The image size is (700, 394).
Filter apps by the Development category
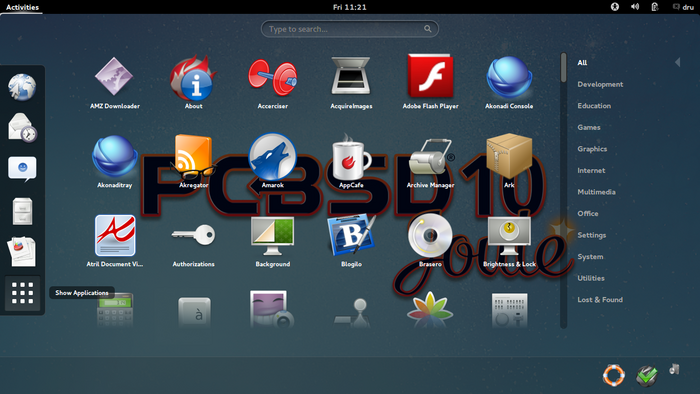click(x=600, y=84)
